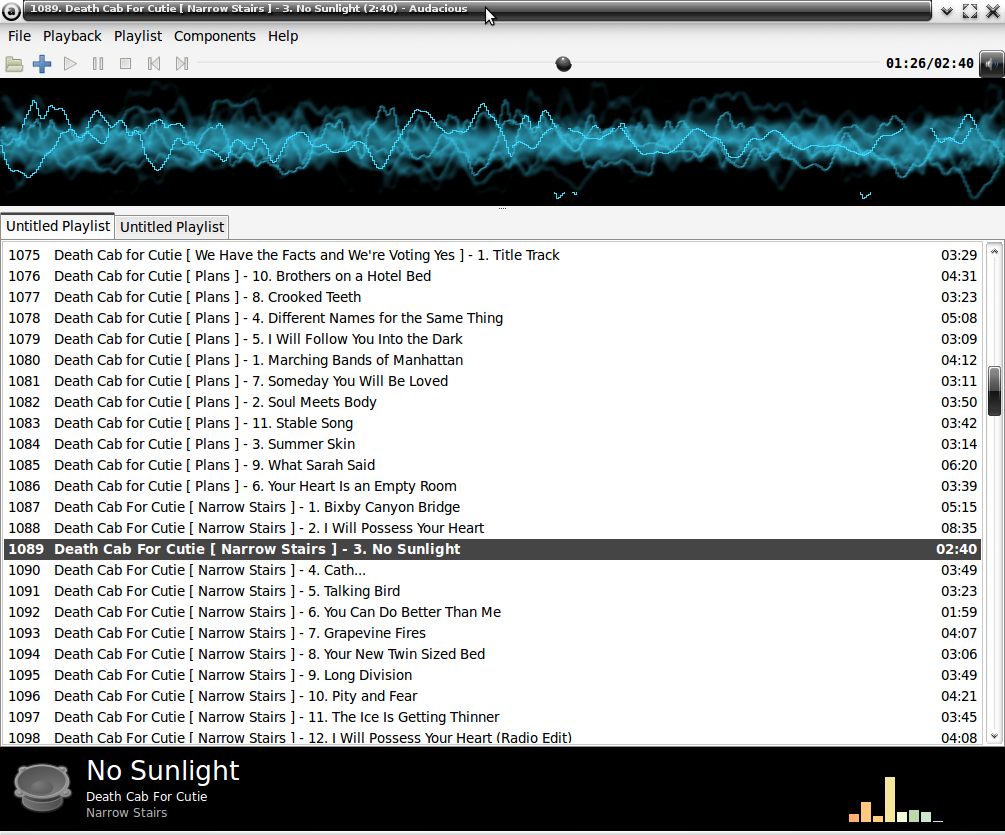The width and height of the screenshot is (1005, 835).
Task: Click the playlist scrollbar down arrow
Action: [x=994, y=736]
